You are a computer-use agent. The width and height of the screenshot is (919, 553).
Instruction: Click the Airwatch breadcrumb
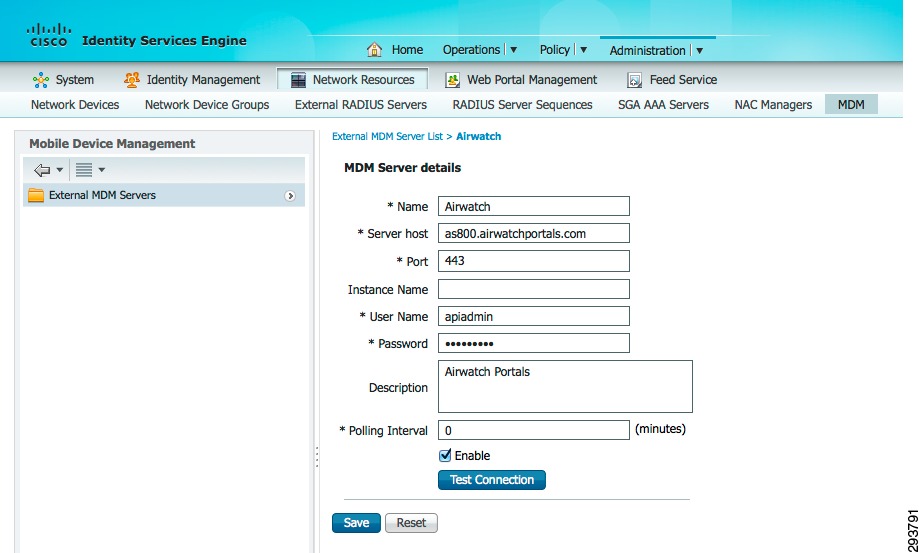[x=478, y=136]
